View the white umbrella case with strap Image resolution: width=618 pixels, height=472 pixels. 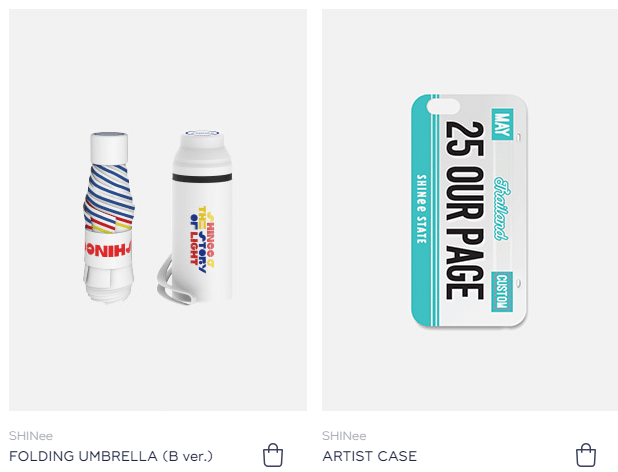pyautogui.click(x=195, y=217)
